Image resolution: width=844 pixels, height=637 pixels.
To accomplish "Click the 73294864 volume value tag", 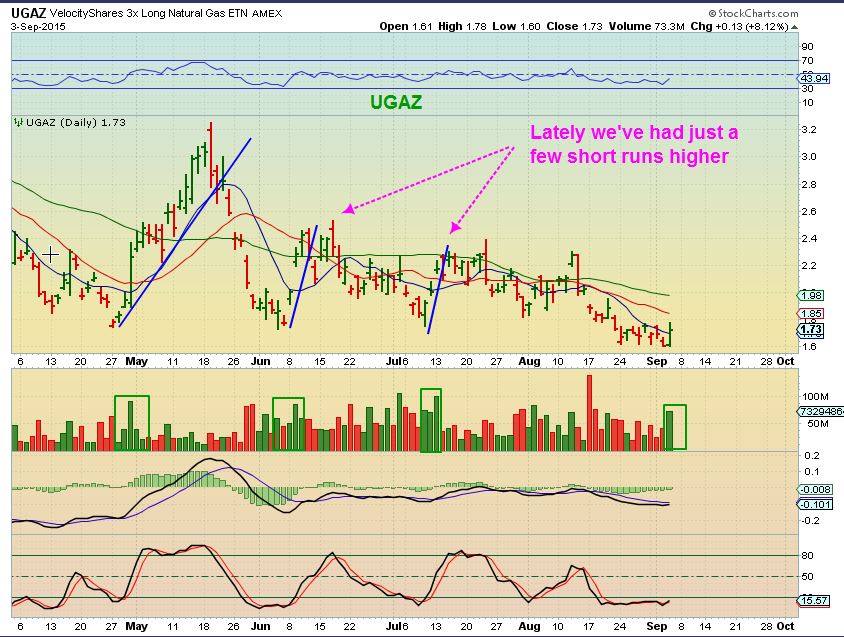I will 821,411.
